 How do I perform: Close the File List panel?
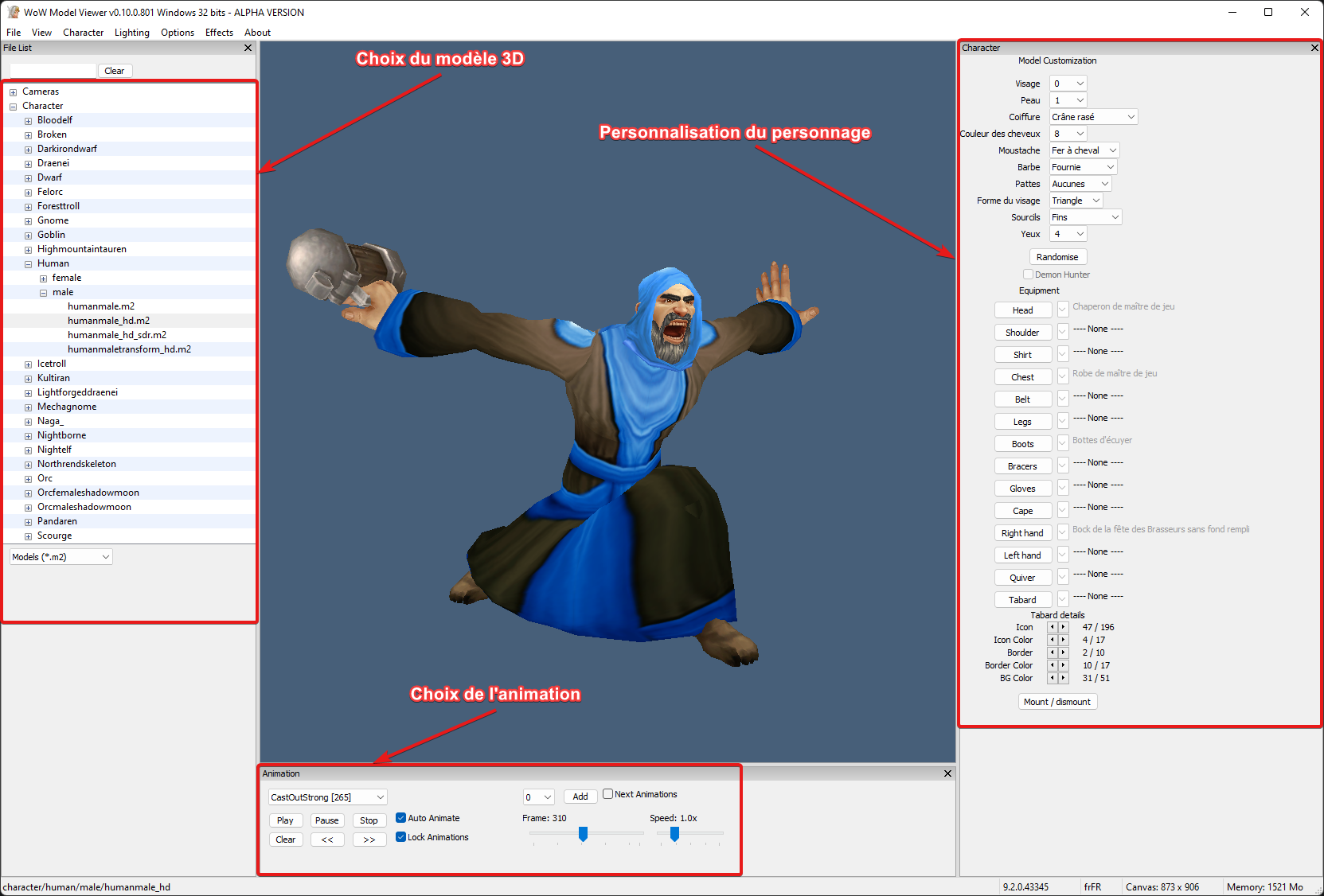tap(248, 48)
